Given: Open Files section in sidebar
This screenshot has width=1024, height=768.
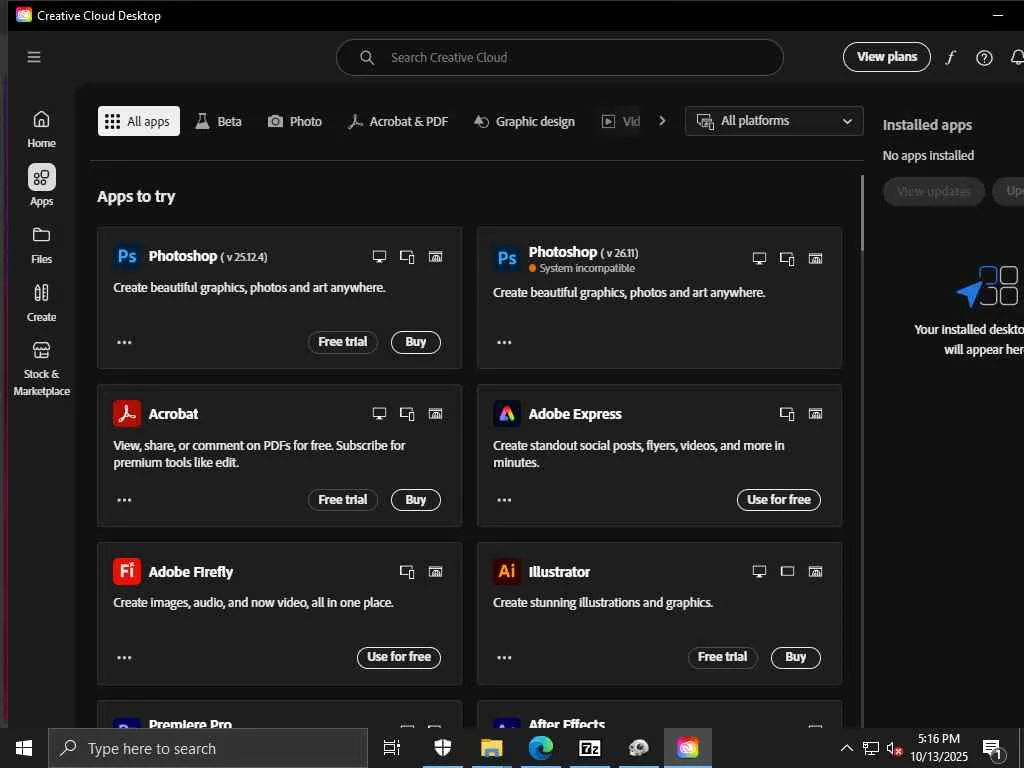Looking at the screenshot, I should 41,246.
